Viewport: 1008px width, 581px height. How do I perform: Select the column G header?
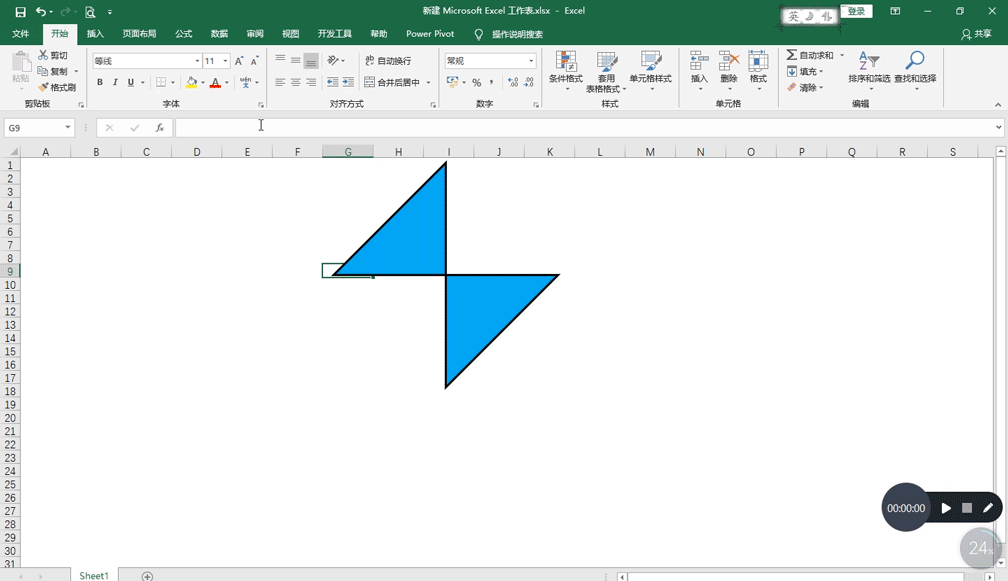348,152
